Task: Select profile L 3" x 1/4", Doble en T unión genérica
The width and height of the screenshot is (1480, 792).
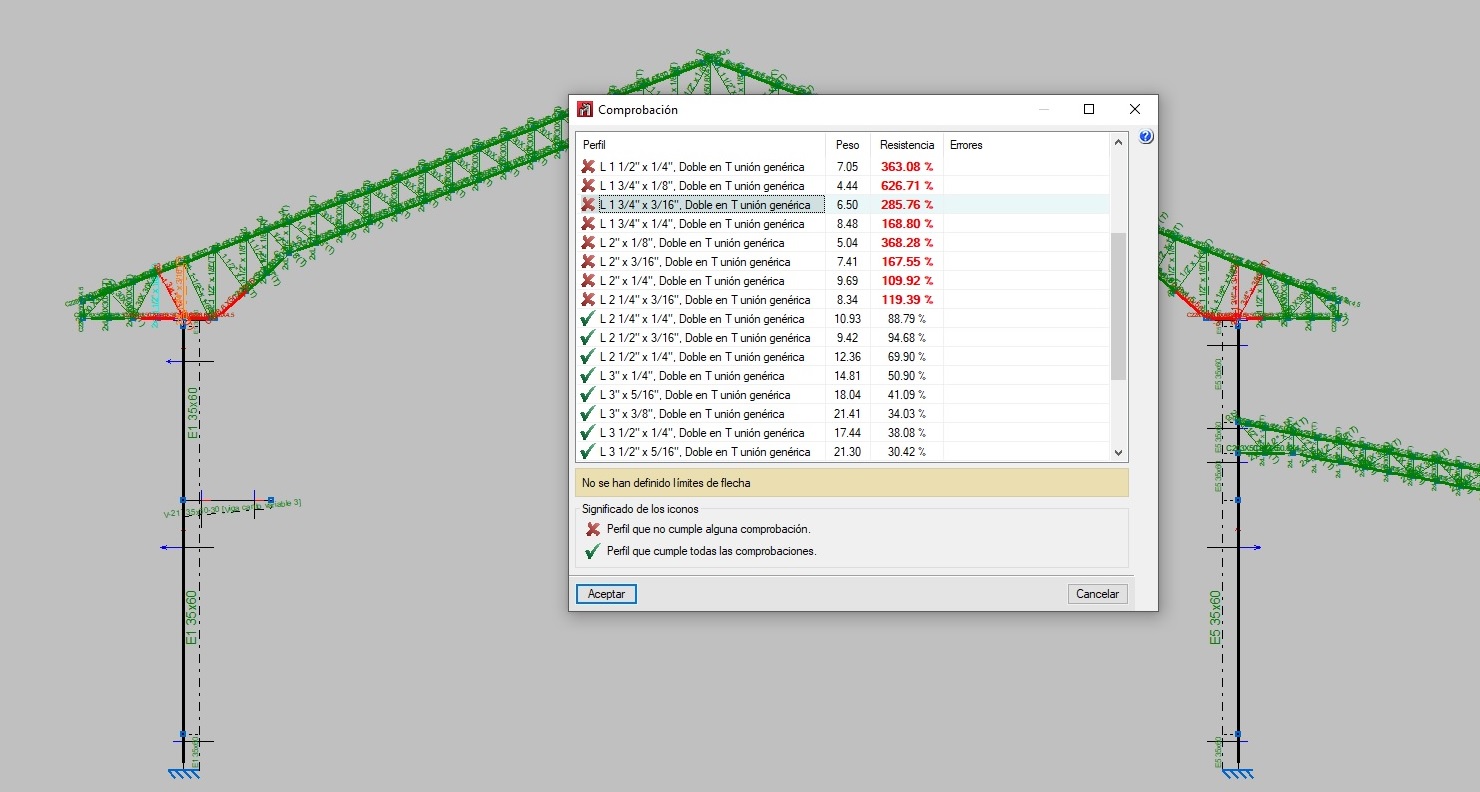Action: point(692,376)
